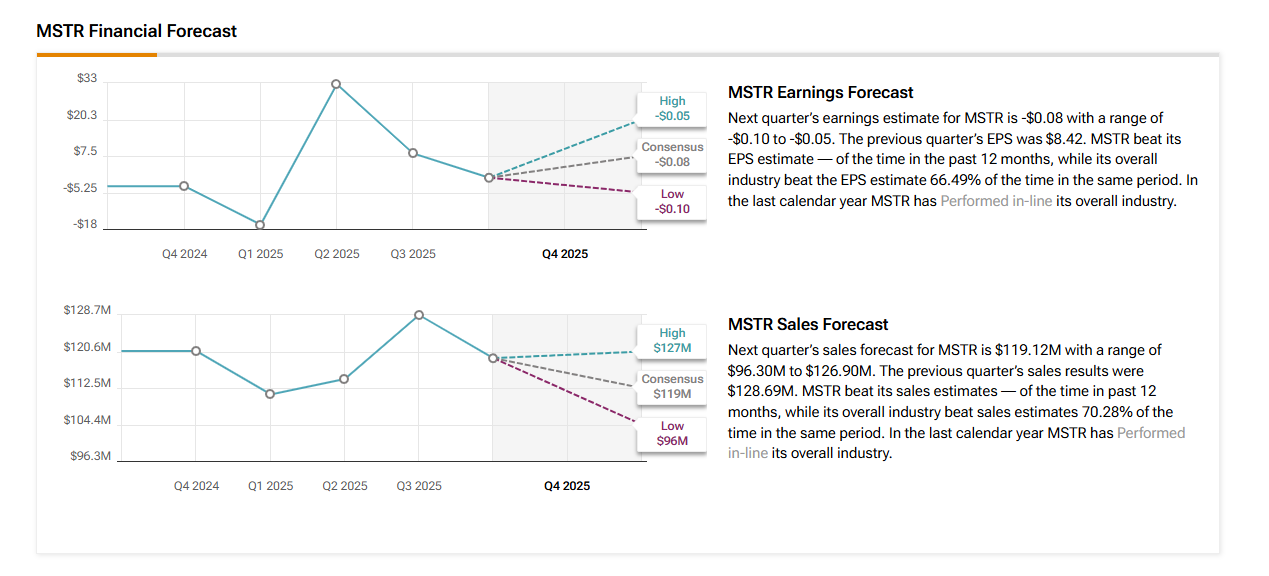Select the sales Consensus $119M forecast label

point(672,387)
